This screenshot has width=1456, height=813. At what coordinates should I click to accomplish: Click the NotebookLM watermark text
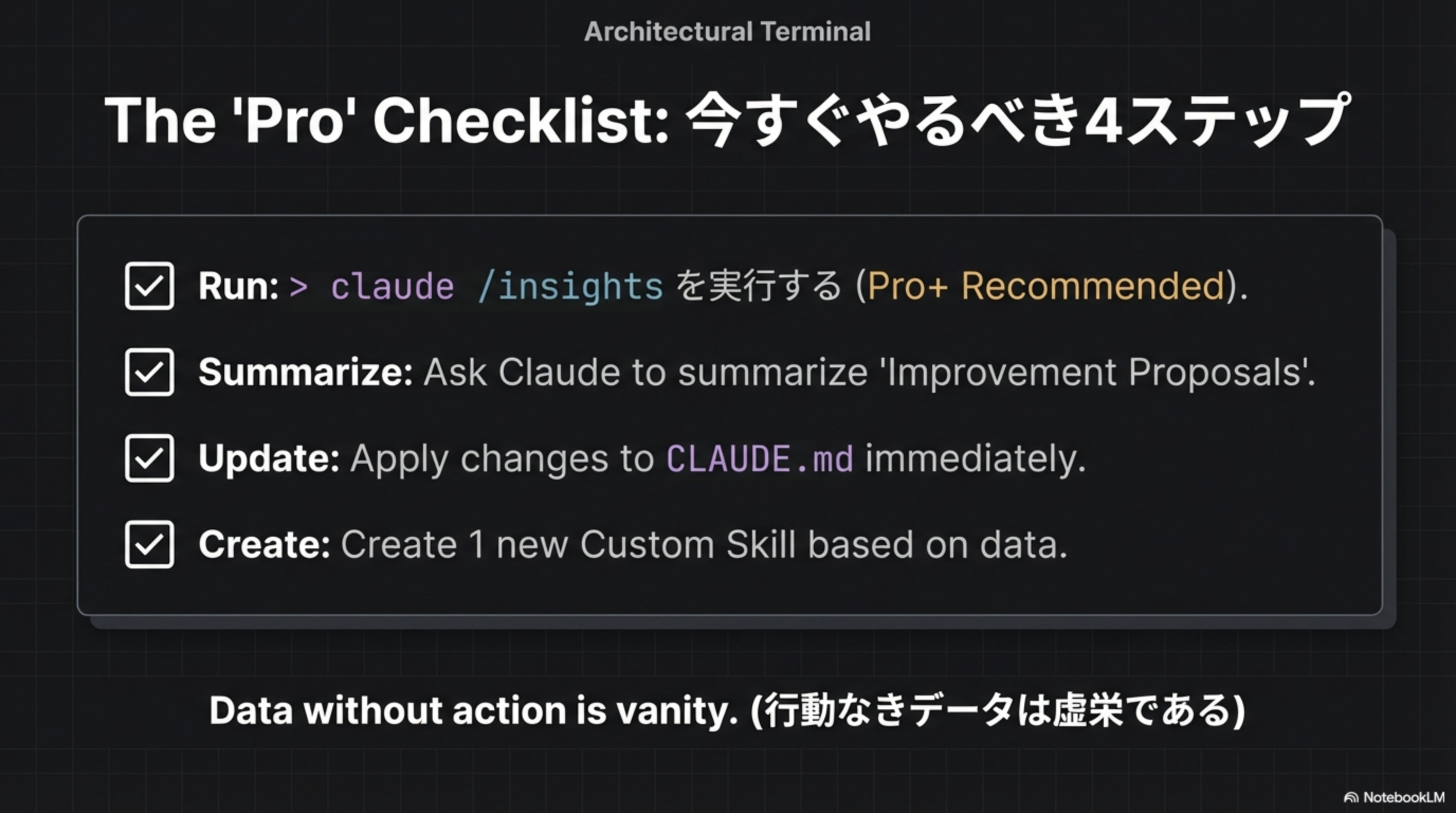tap(1404, 798)
